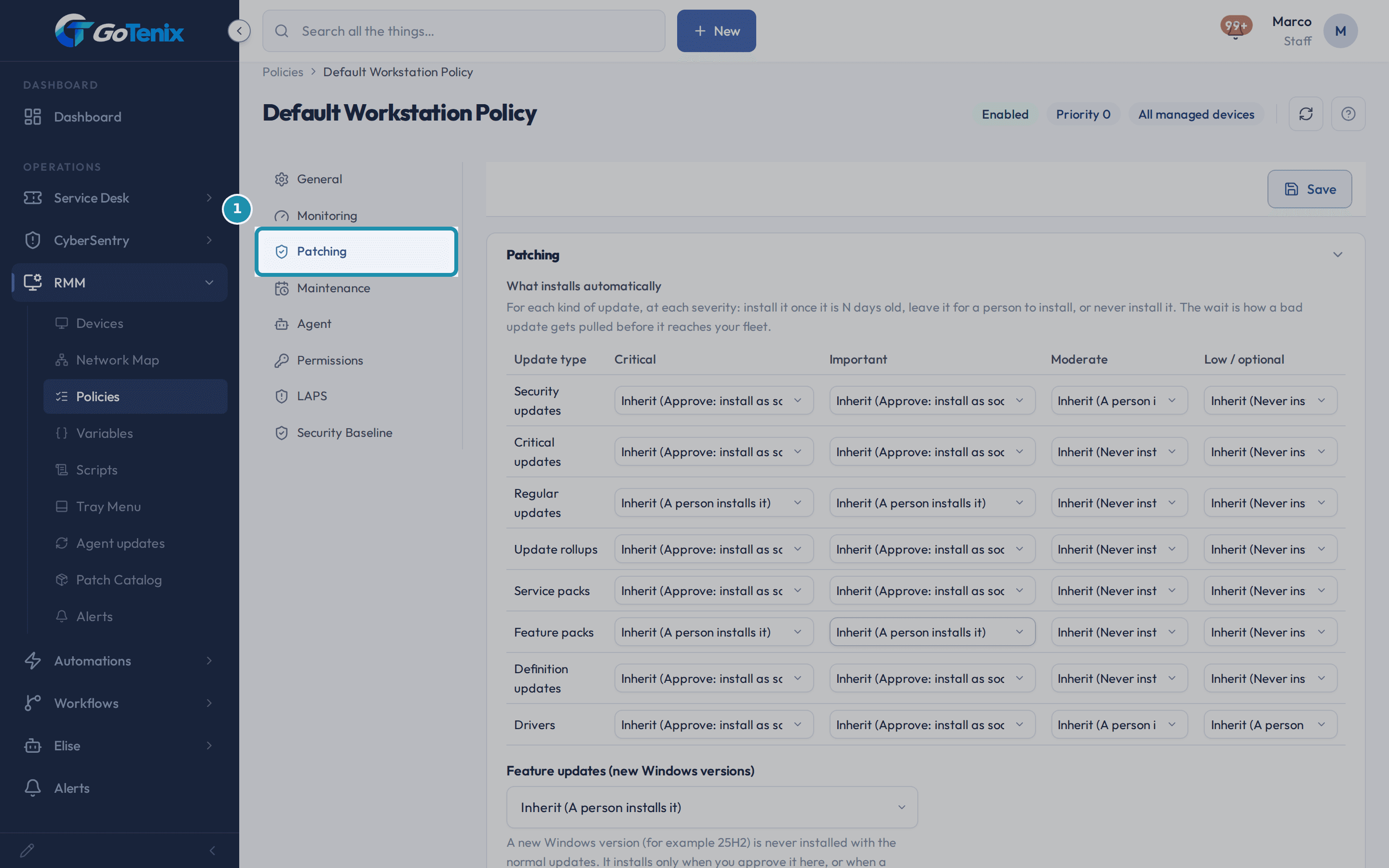This screenshot has height=868, width=1389.
Task: Switch to the General tab
Action: point(356,179)
